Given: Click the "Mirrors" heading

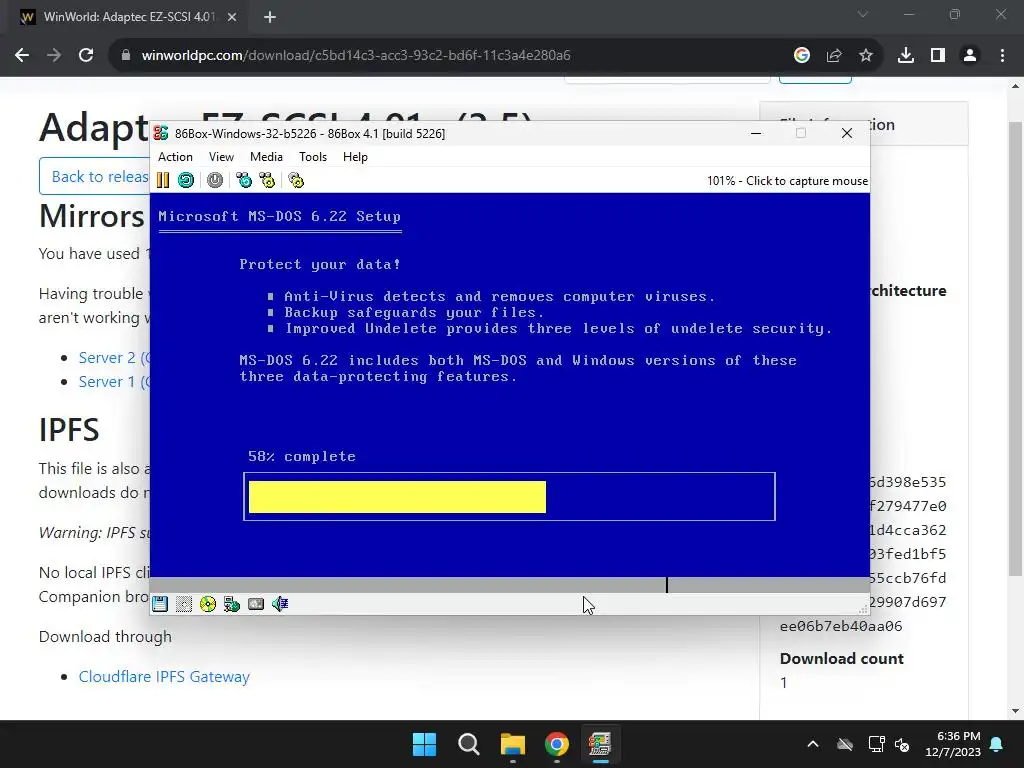Looking at the screenshot, I should tap(91, 216).
